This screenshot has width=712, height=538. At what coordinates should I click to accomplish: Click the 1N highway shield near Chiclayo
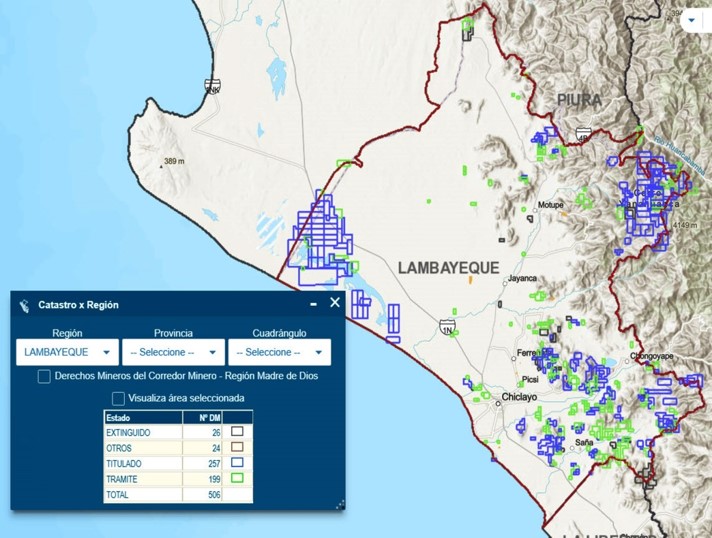pyautogui.click(x=446, y=326)
